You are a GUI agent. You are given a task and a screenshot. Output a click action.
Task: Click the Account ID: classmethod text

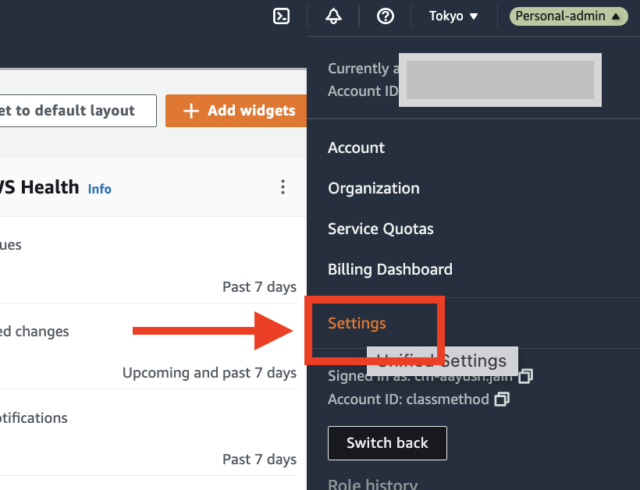click(x=408, y=399)
